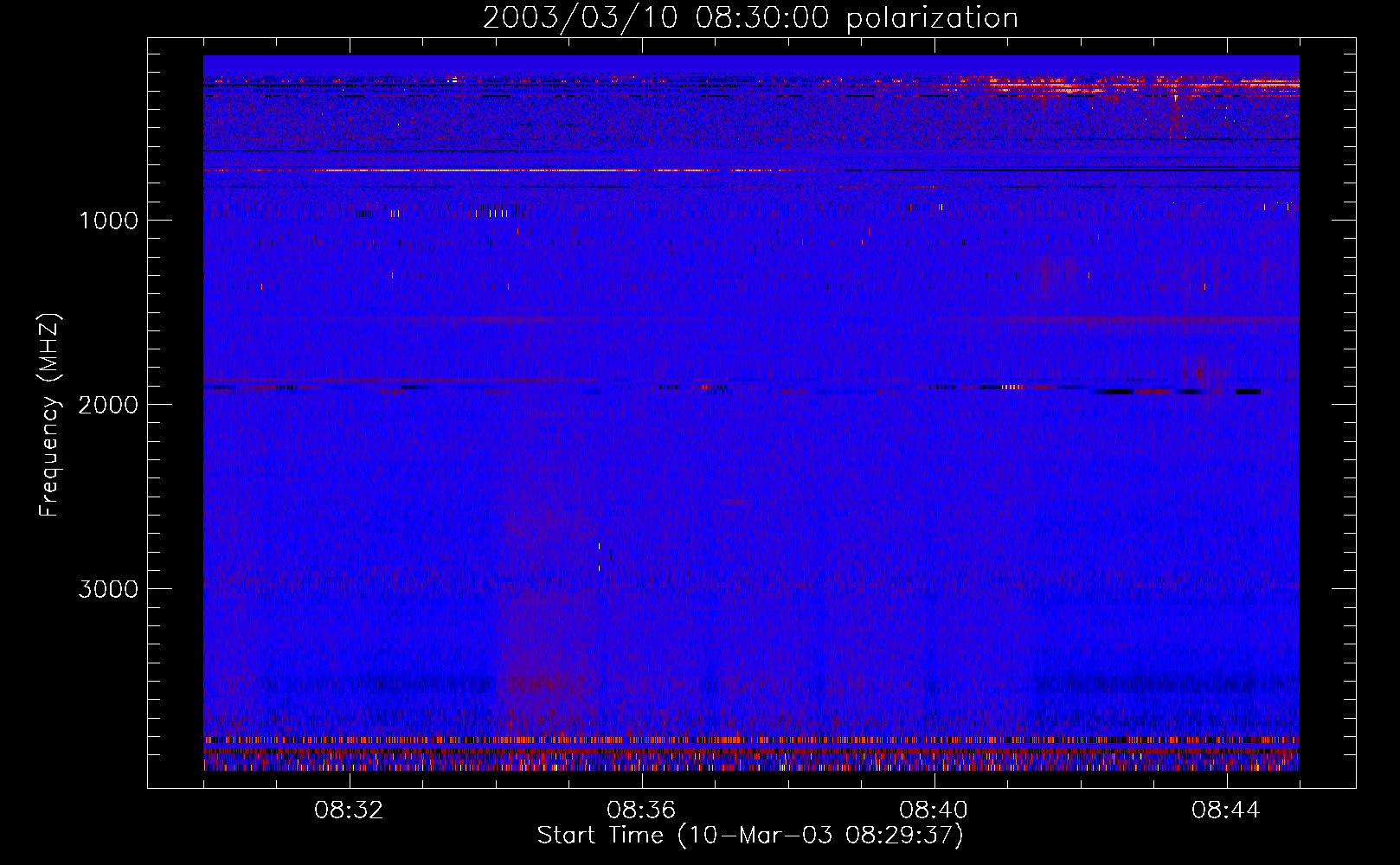Click the 08:44 time tick label
The height and width of the screenshot is (865, 1400).
coord(1226,811)
